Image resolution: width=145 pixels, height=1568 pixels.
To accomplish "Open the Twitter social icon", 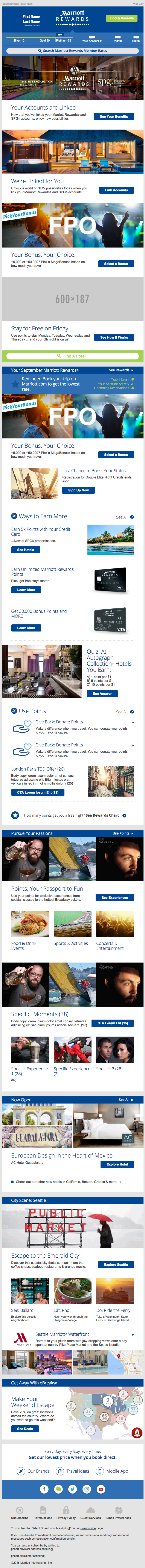I will click(72, 1488).
